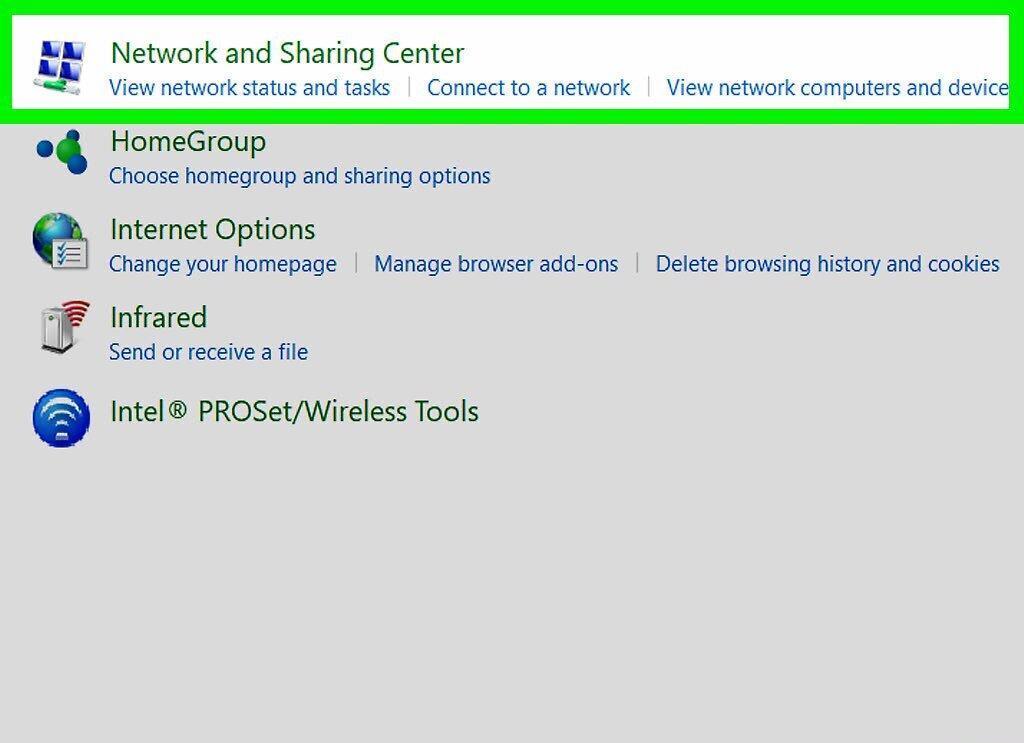Click the Network and Sharing Center icon
Screen dimensions: 1024x743
[x=60, y=67]
